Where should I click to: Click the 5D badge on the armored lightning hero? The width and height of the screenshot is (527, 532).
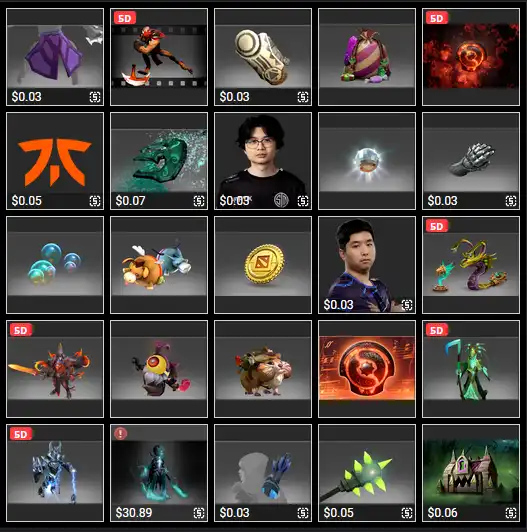pyautogui.click(x=21, y=434)
